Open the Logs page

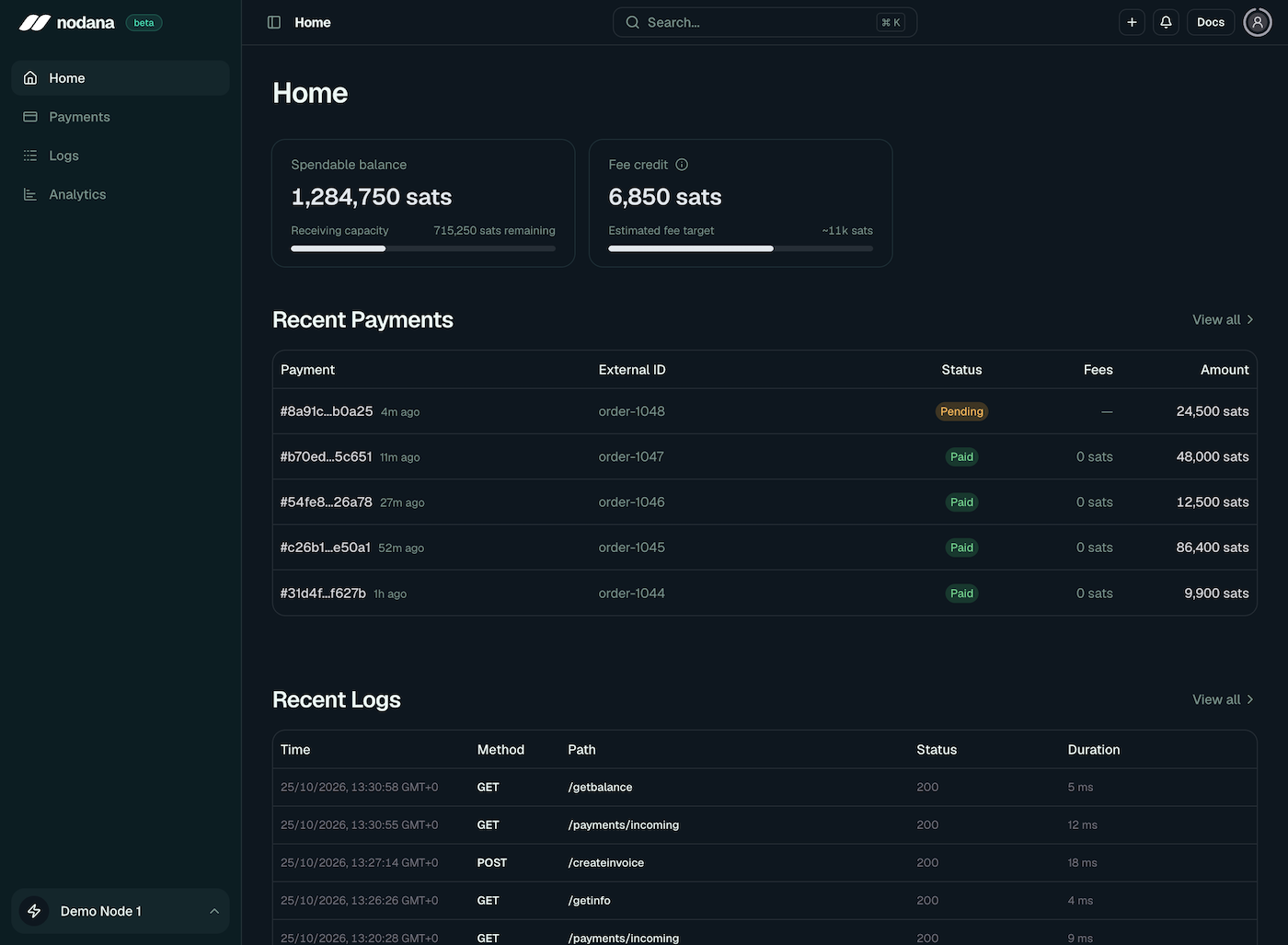(x=121, y=156)
